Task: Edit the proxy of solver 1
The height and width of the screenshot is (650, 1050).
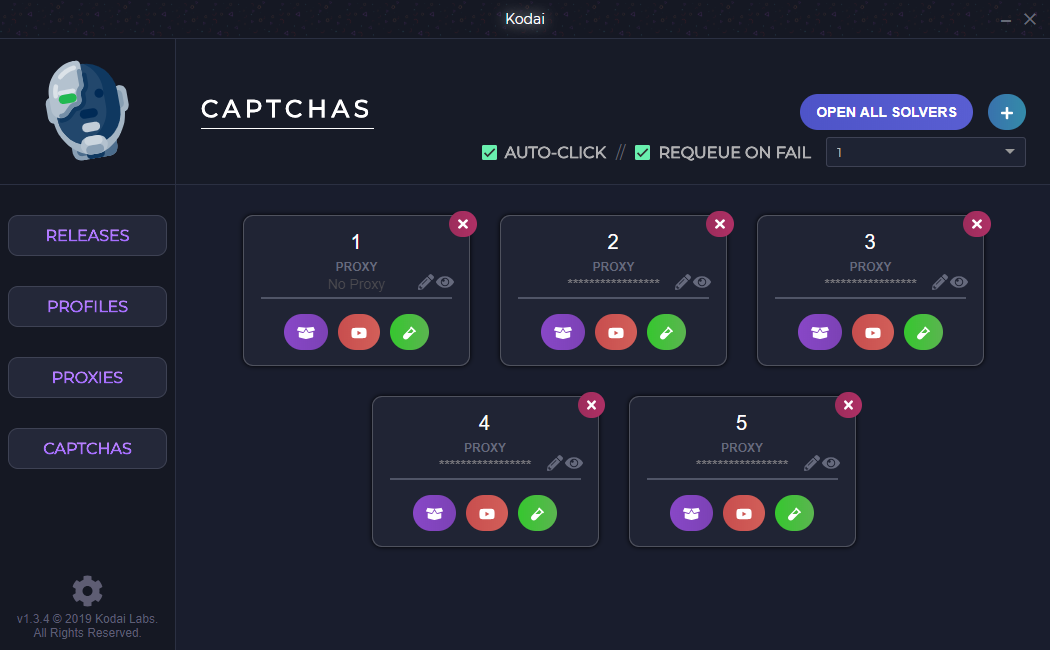Action: tap(425, 282)
